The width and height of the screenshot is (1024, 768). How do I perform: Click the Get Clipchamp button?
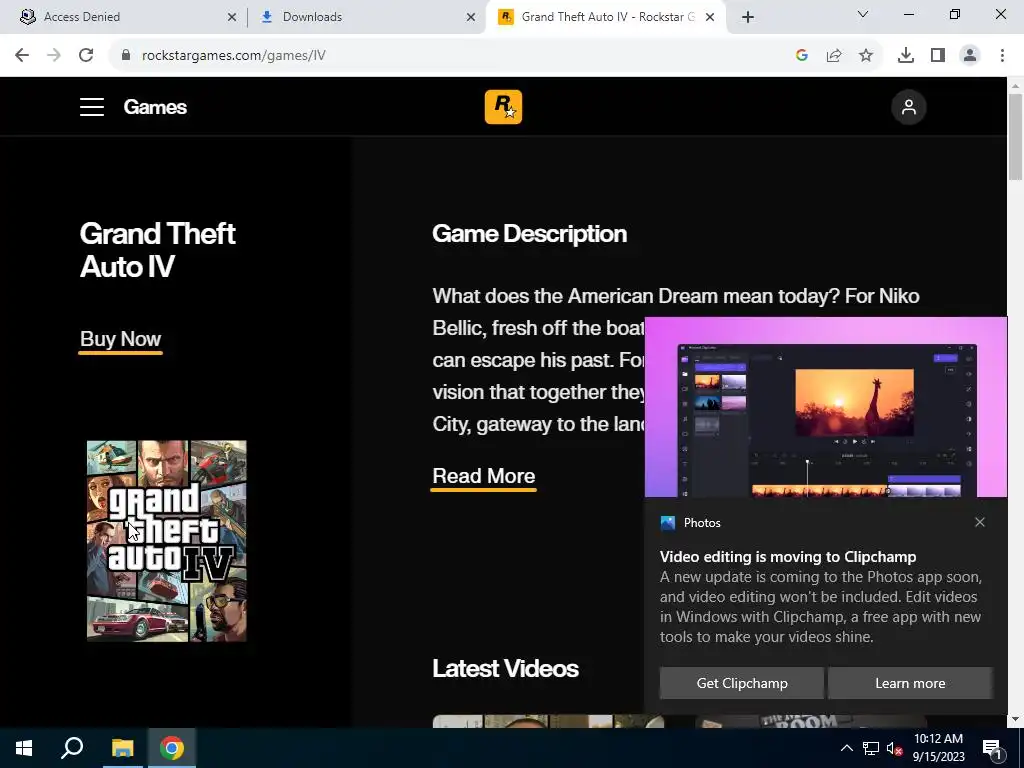pos(742,683)
